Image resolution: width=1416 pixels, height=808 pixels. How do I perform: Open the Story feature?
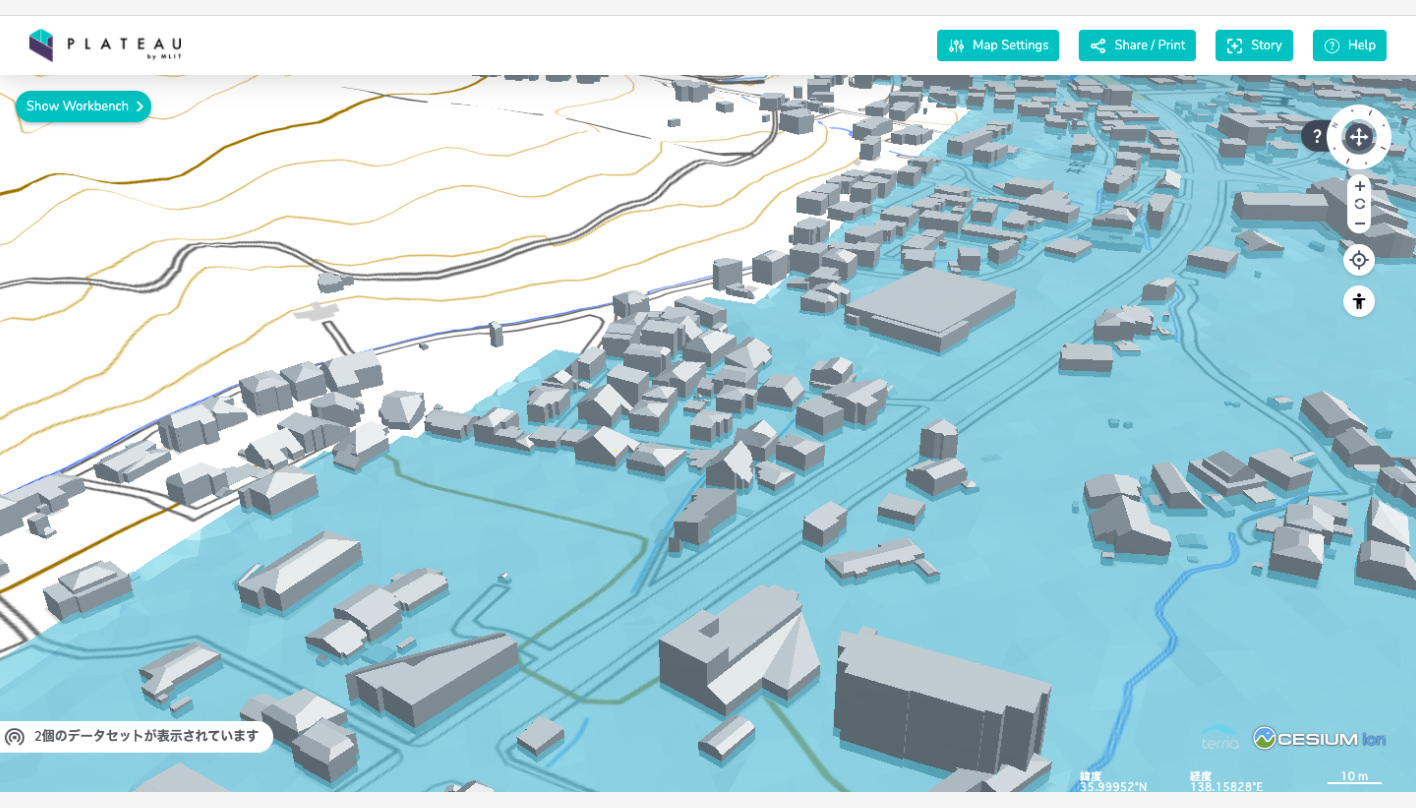(1254, 45)
